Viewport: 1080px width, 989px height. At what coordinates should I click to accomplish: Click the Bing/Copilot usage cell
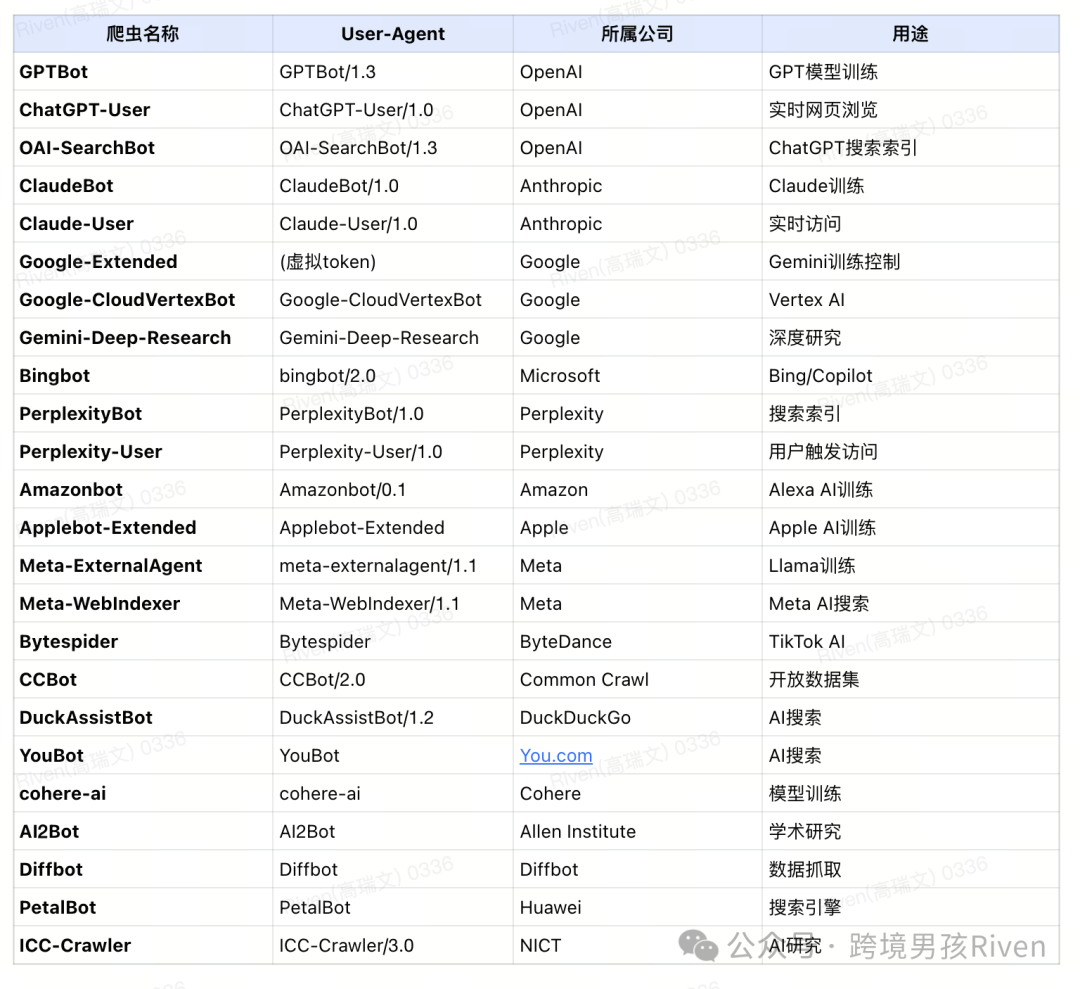(x=911, y=375)
